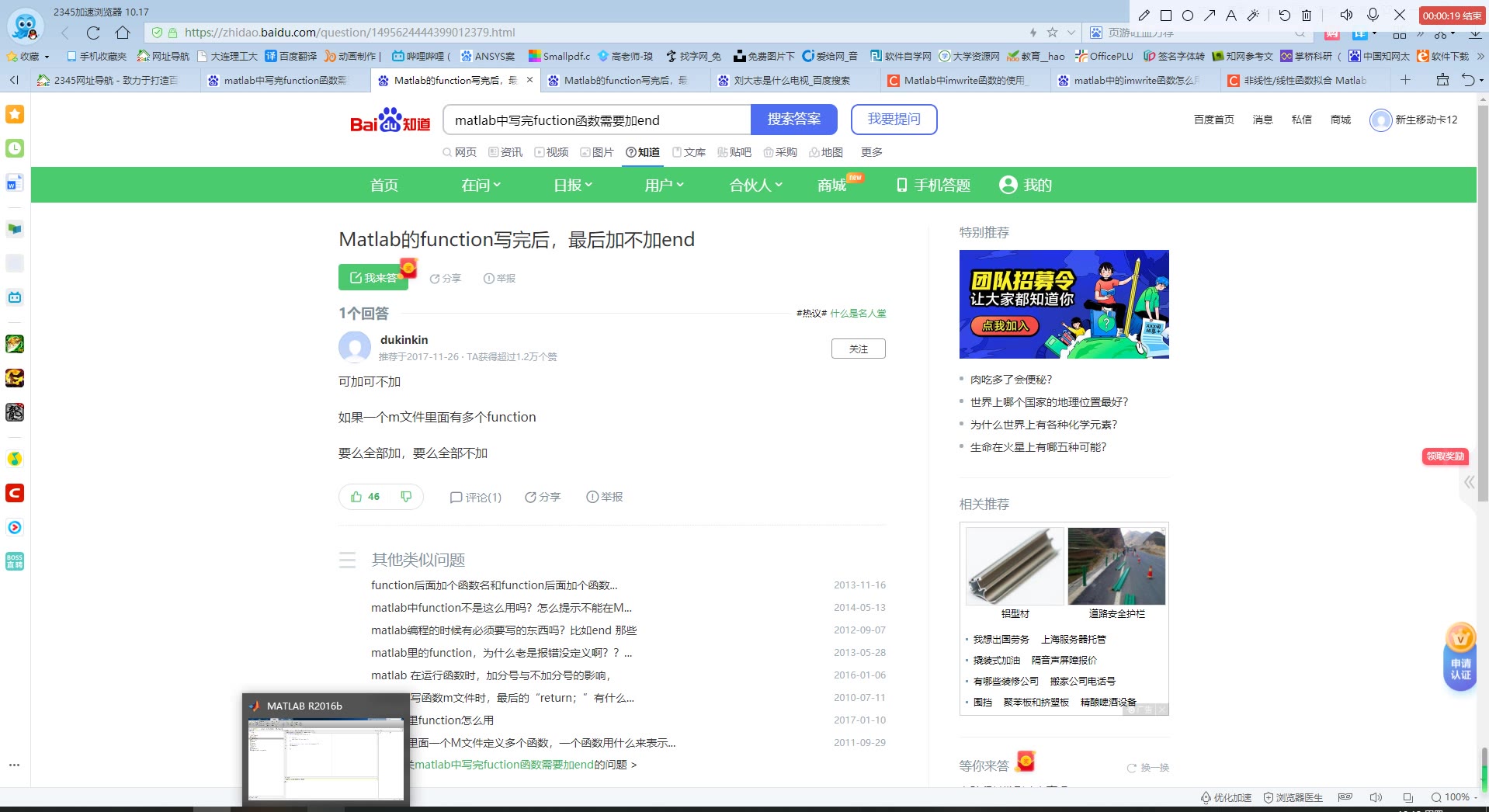The height and width of the screenshot is (812, 1489).
Task: Expand the 用户 dropdown menu
Action: point(665,185)
